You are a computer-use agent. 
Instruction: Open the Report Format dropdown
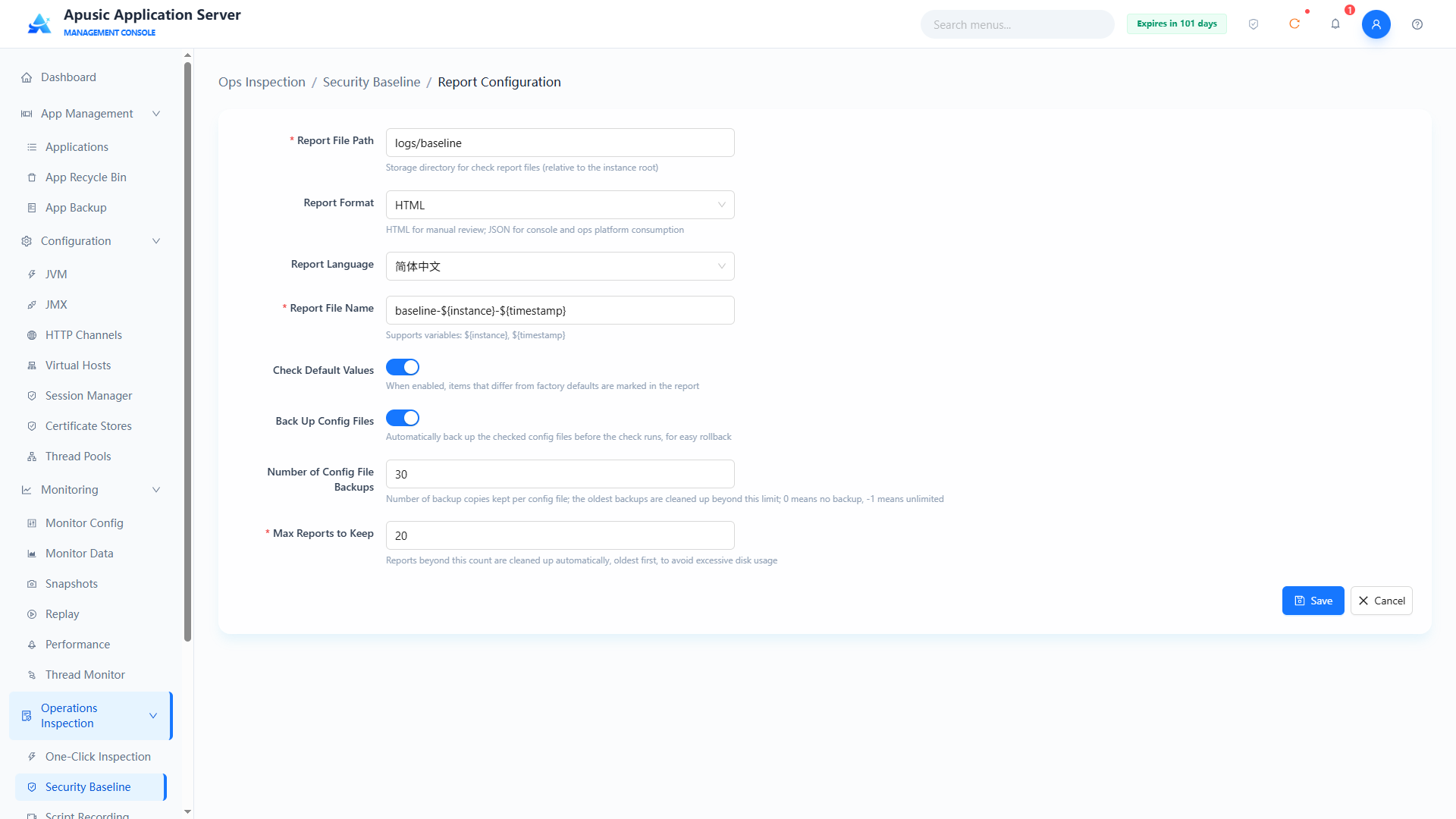tap(560, 205)
